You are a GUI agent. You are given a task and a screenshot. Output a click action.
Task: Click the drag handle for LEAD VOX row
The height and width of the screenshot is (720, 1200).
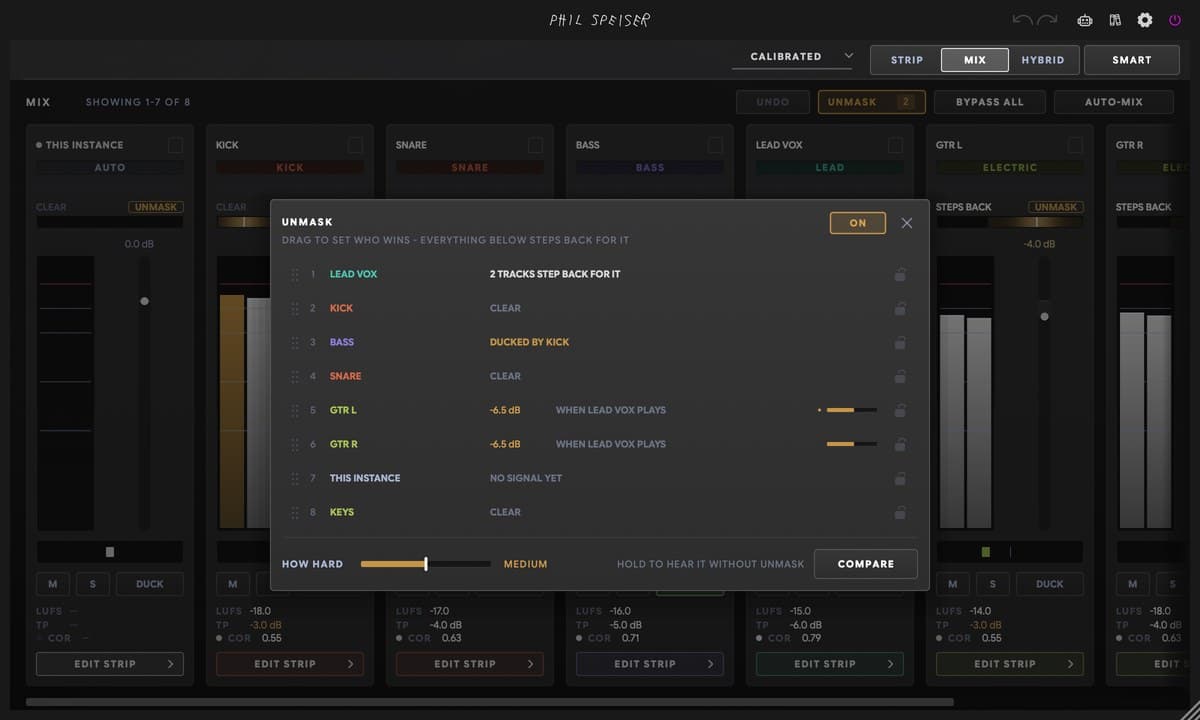click(295, 274)
